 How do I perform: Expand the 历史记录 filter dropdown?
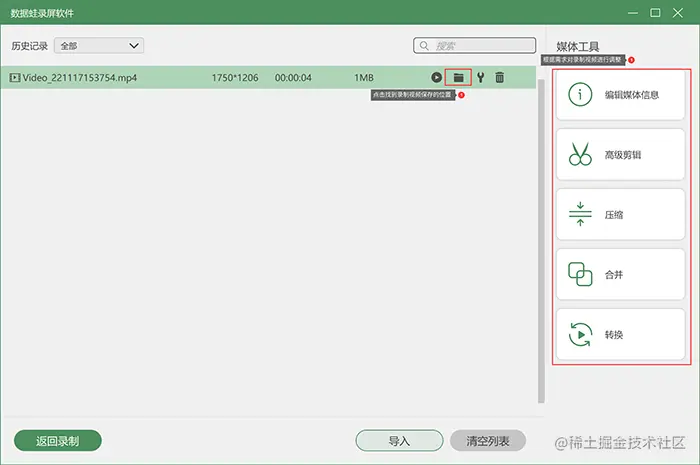(99, 46)
